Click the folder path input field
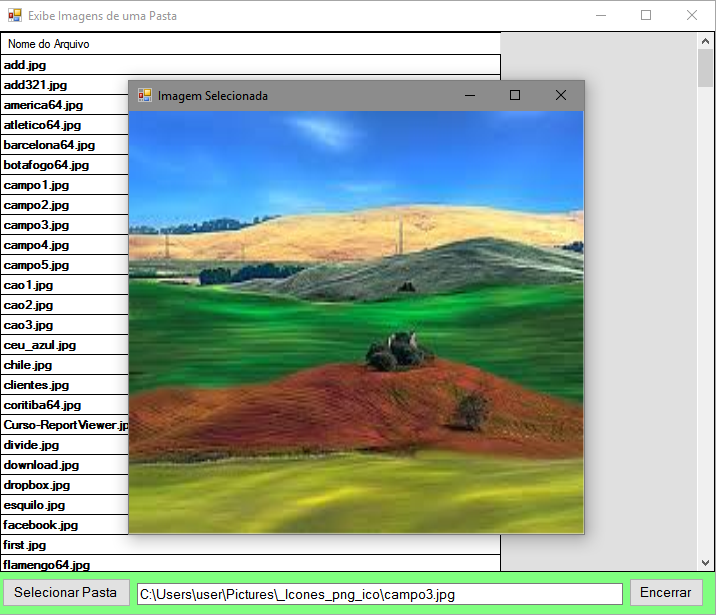716x615 pixels. point(379,594)
